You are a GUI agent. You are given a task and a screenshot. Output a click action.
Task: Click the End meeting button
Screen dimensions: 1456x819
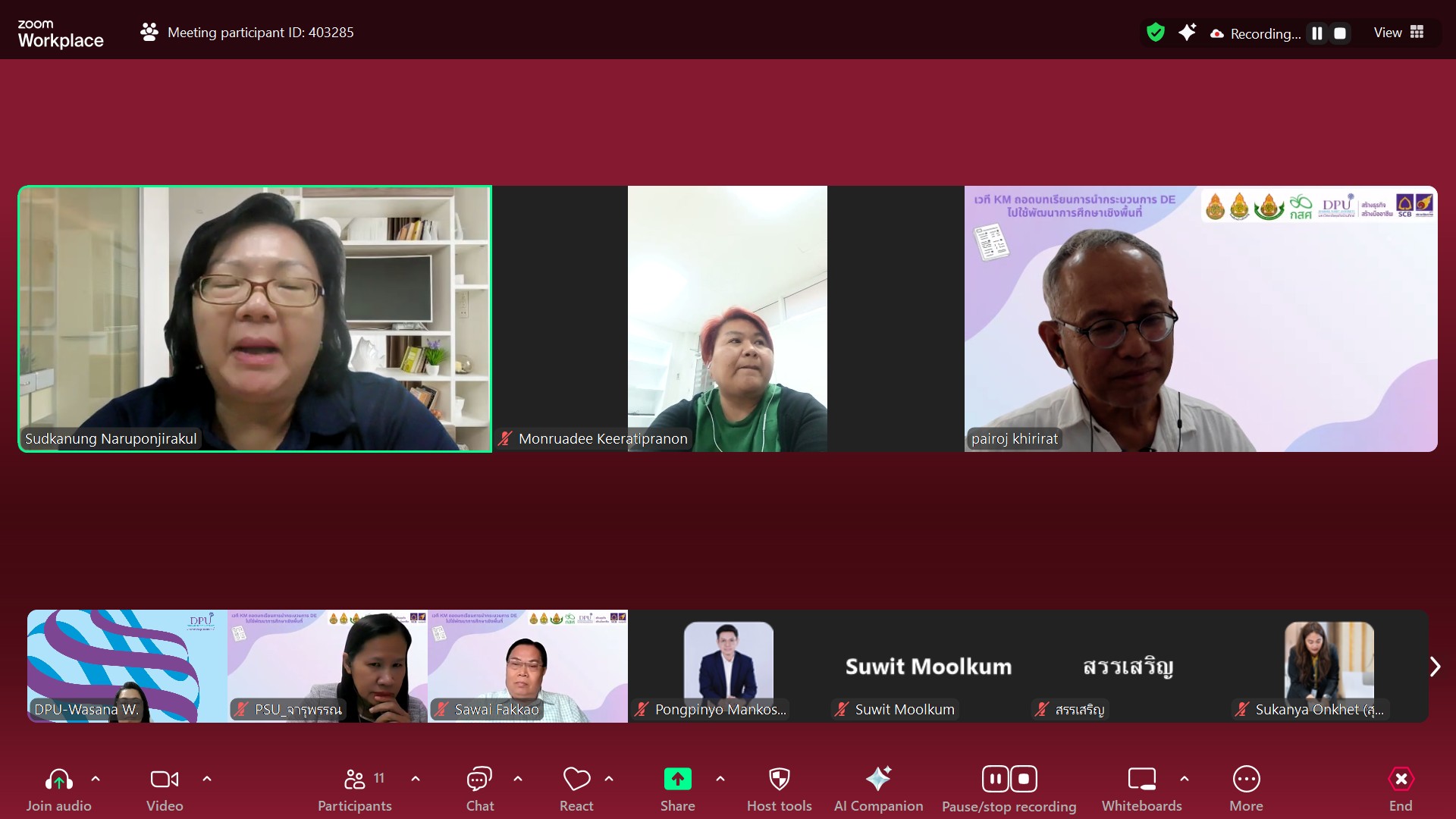[1400, 789]
